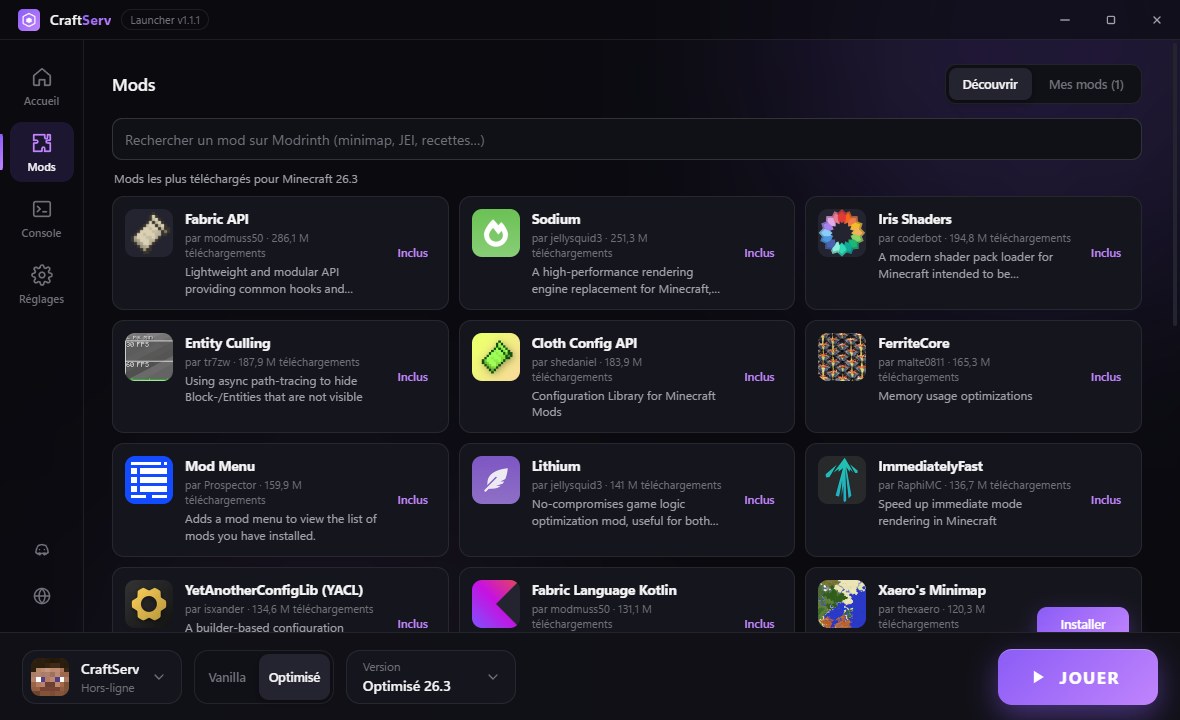The width and height of the screenshot is (1180, 720).
Task: Click the Mod Menu title
Action: click(220, 466)
